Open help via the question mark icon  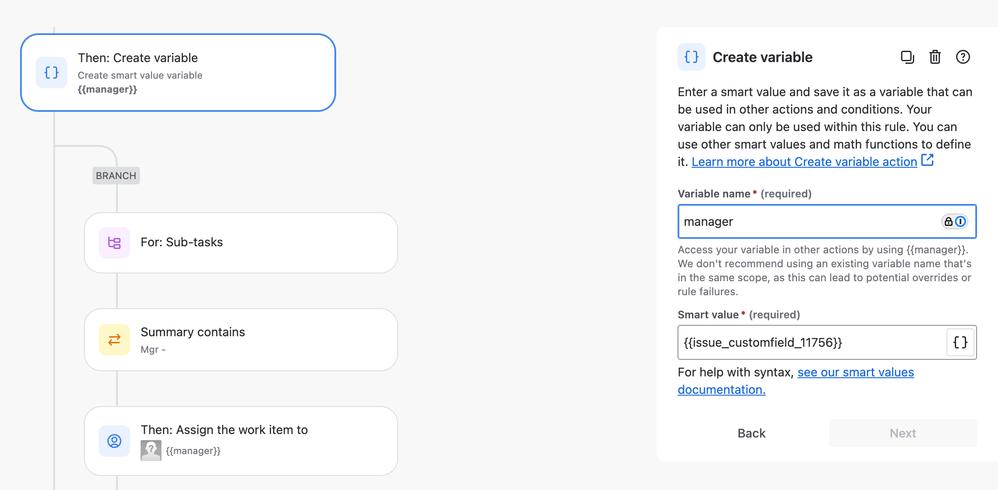click(963, 57)
